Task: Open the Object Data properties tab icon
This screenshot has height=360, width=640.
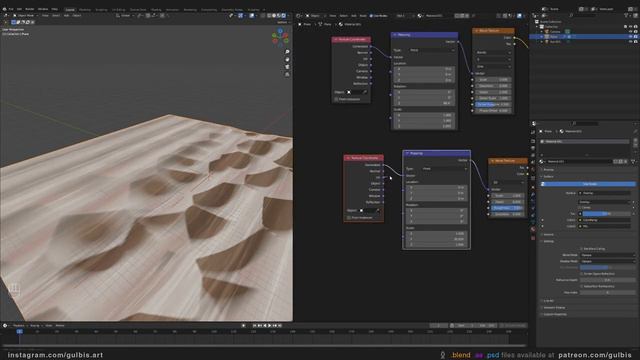Action: 533,222
